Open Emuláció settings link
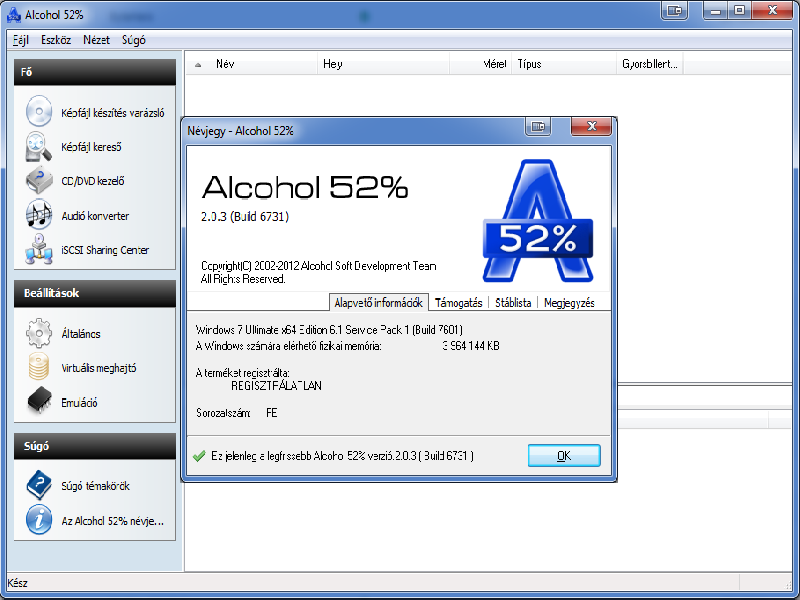 point(79,403)
